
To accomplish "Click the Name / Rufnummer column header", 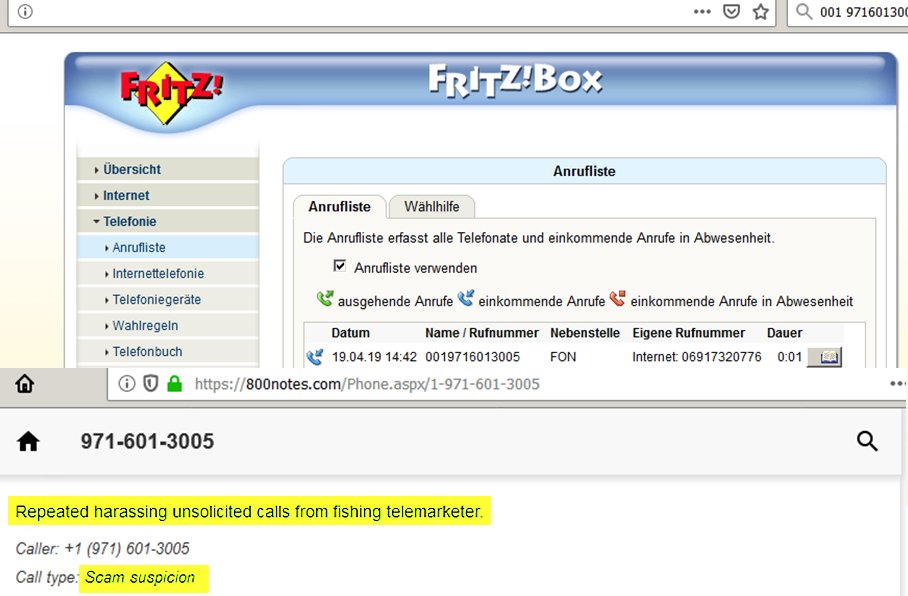I will pyautogui.click(x=482, y=333).
